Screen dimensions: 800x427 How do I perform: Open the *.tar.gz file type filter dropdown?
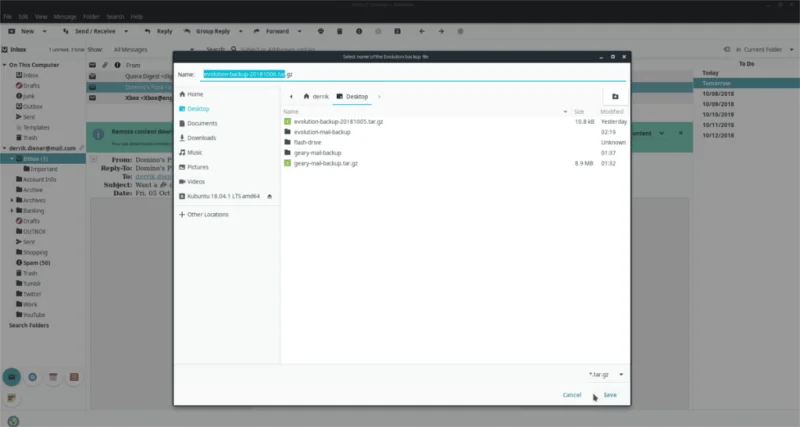606,374
